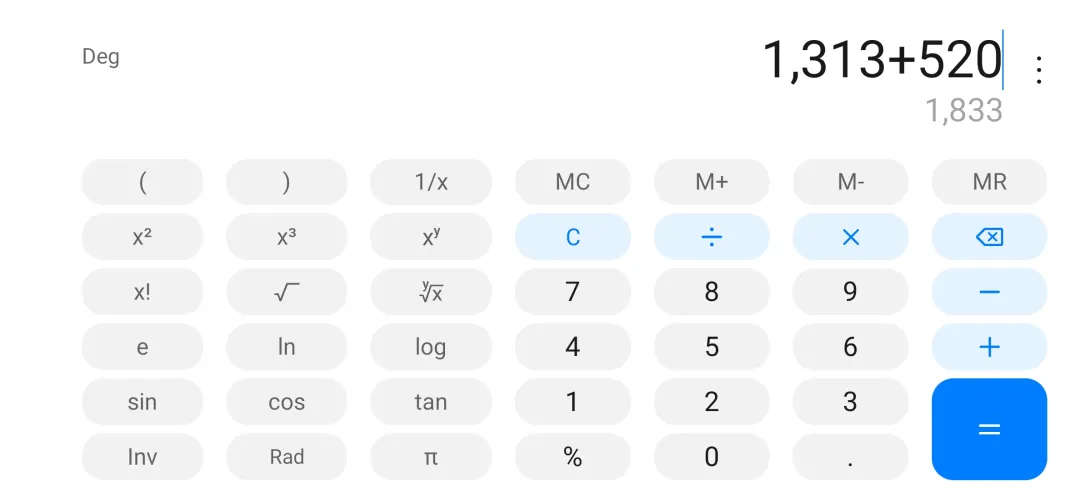Switch angle mode using Rad key
The width and height of the screenshot is (1080, 502).
[286, 457]
